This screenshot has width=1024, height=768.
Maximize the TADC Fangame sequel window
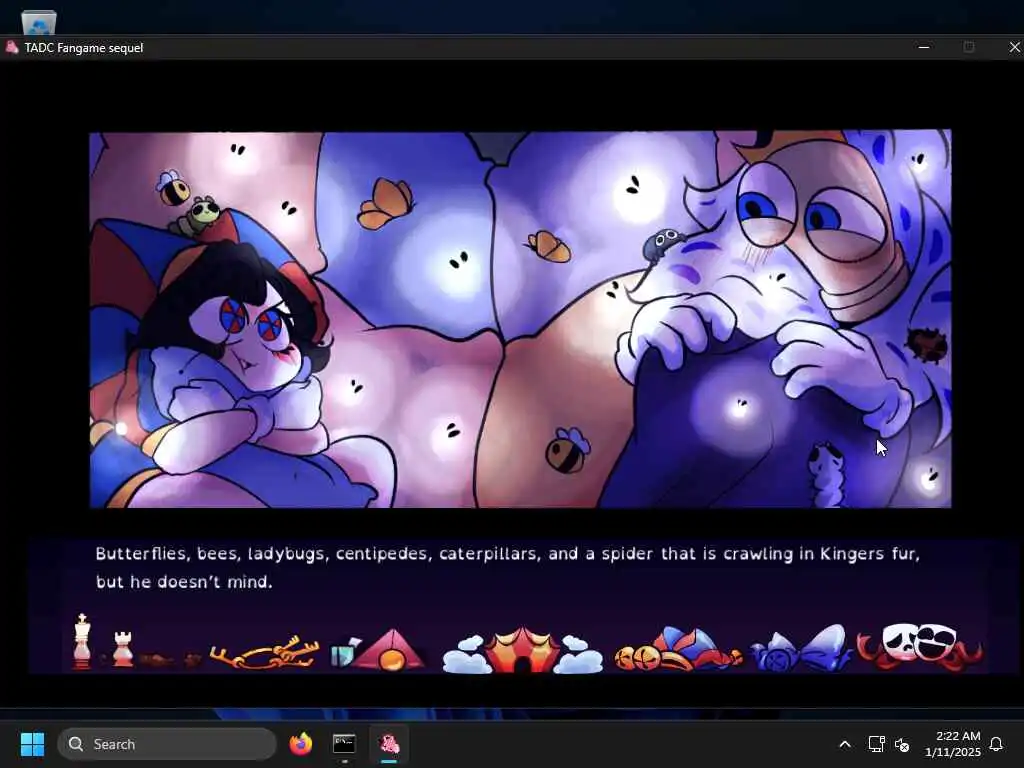(968, 47)
